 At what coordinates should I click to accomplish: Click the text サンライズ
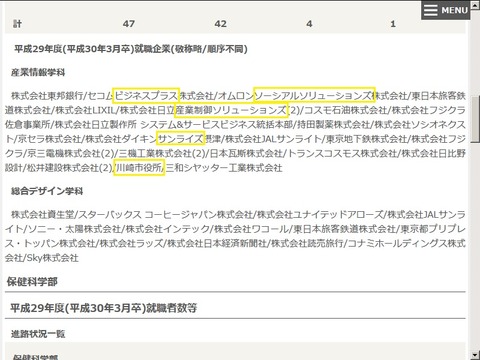pos(180,139)
